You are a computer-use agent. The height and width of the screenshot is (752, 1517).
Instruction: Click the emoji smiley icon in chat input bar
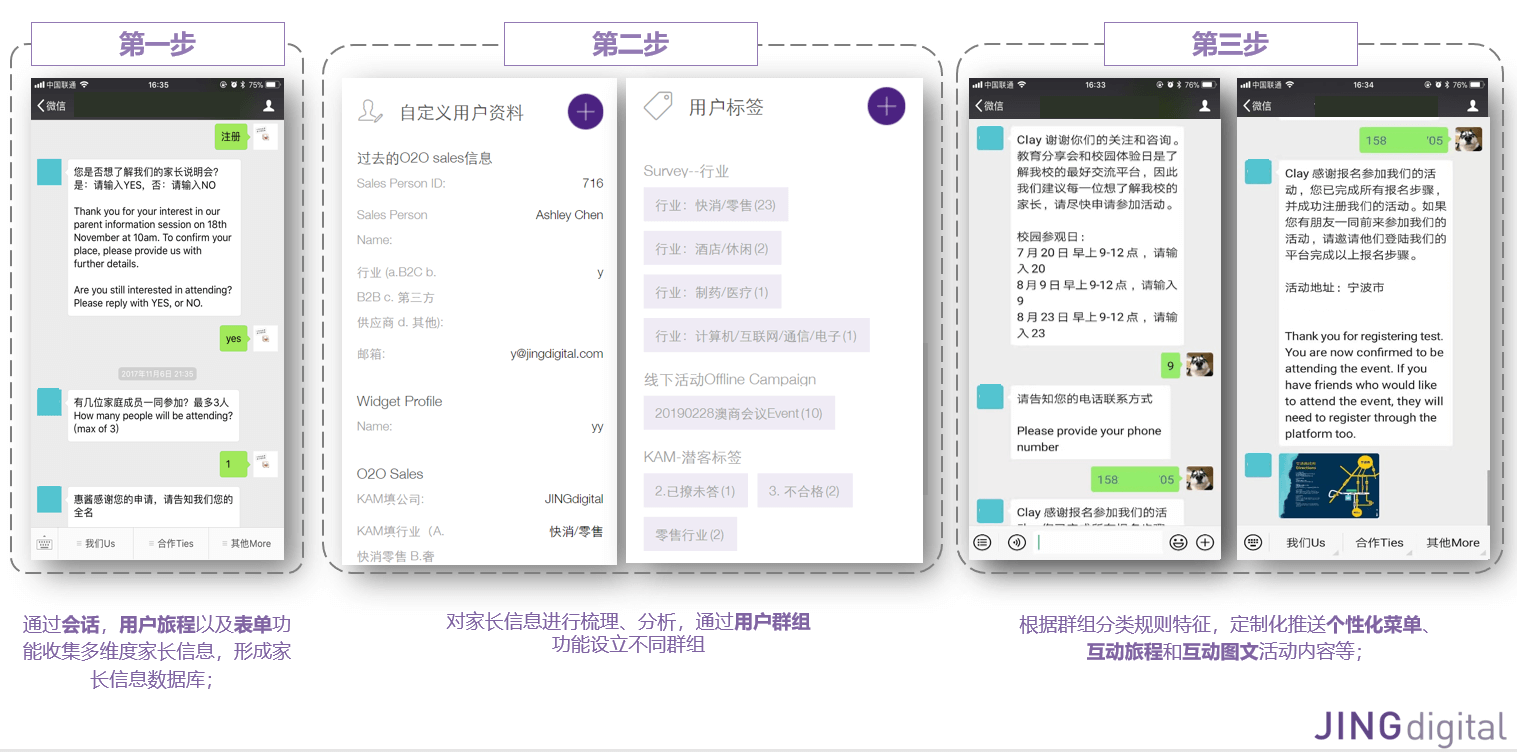[x=1178, y=542]
